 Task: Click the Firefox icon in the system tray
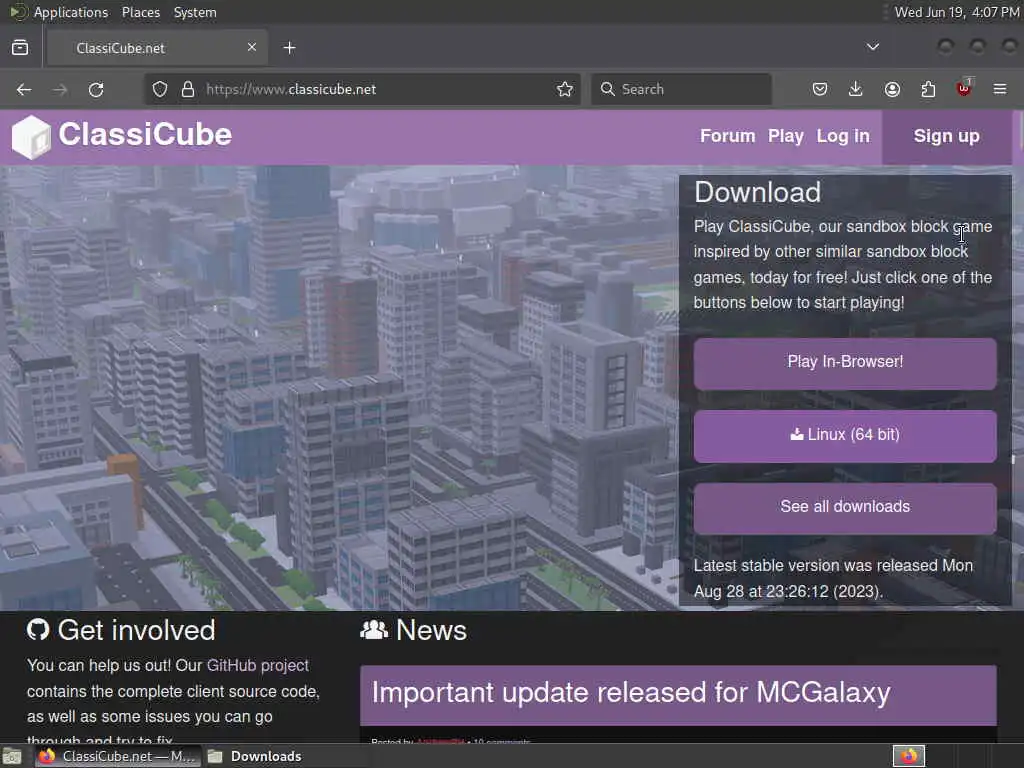pyautogui.click(x=909, y=756)
